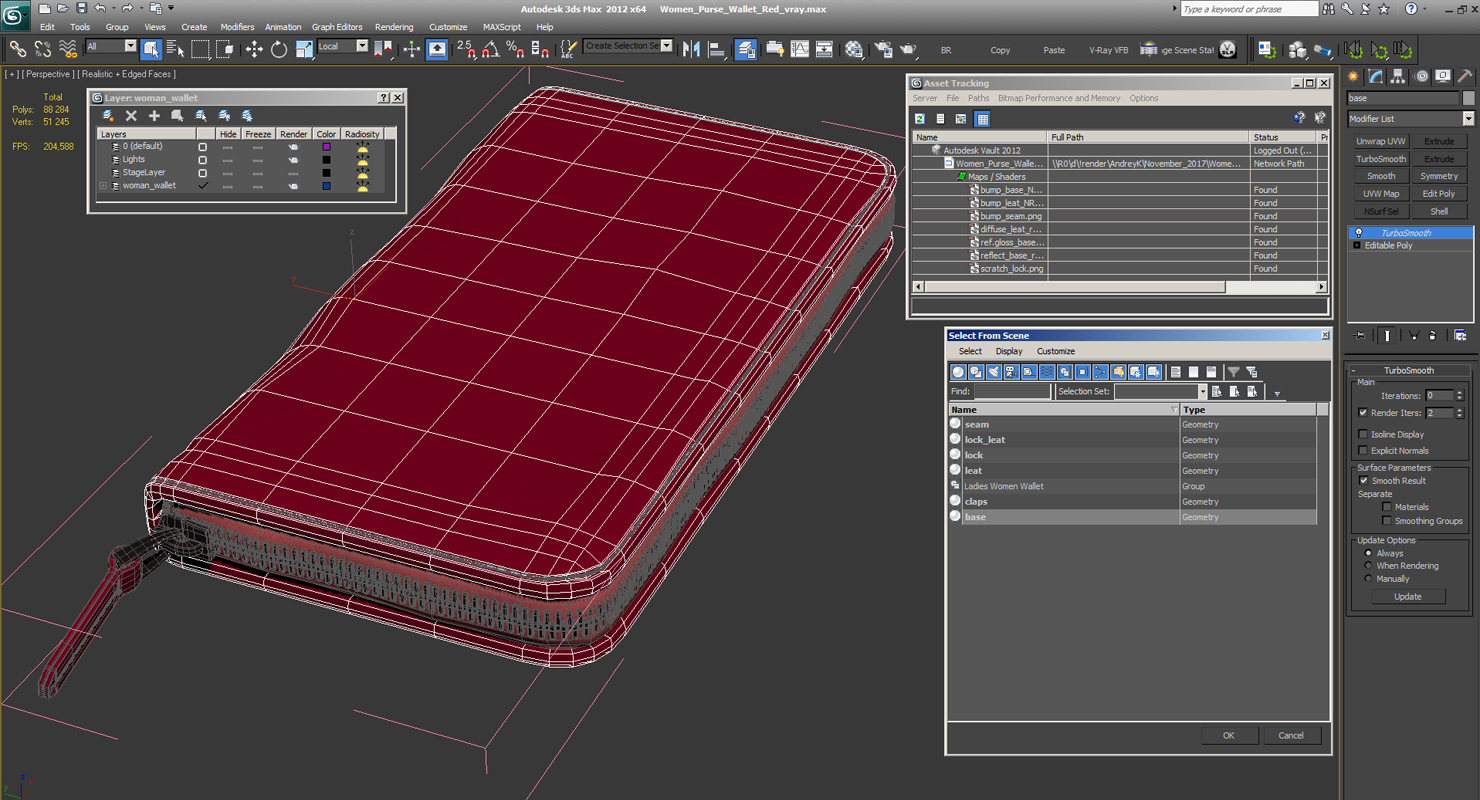
Task: Click the OK button in Select From Scene
Action: point(1228,735)
